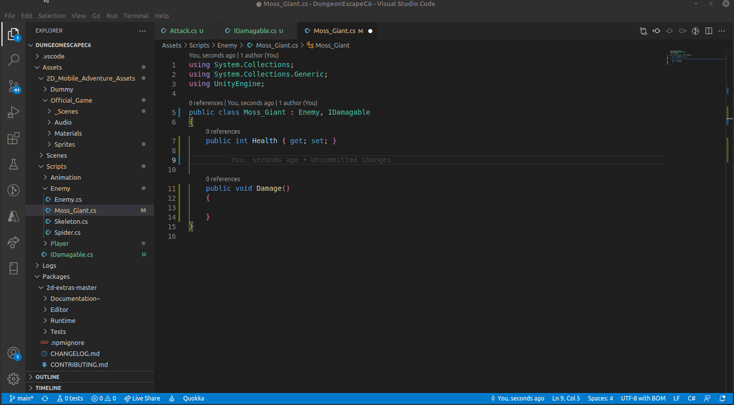Click 0 references above Damage method
This screenshot has height=405, width=734.
223,179
